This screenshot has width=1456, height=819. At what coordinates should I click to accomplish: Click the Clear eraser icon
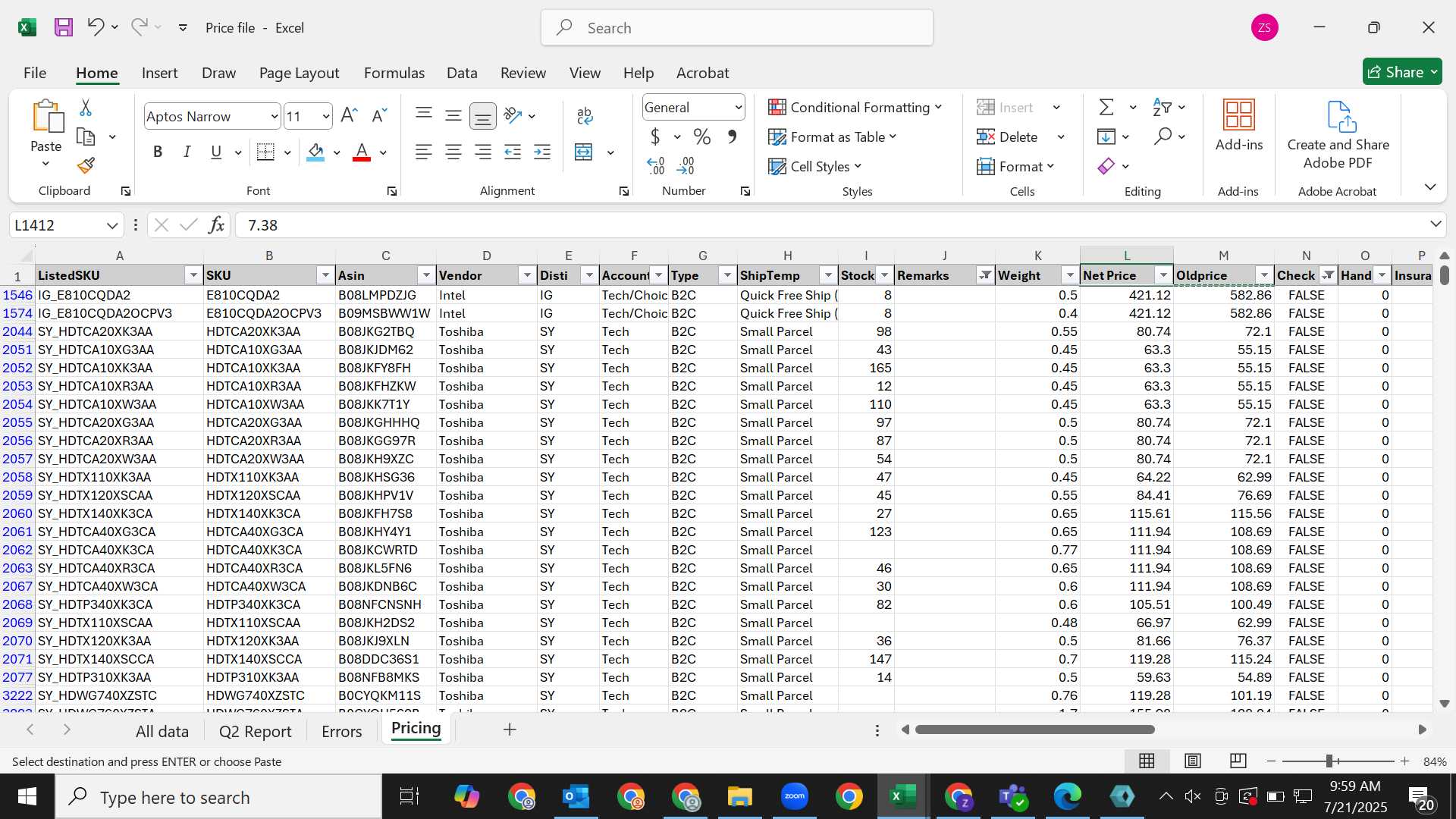click(x=1106, y=166)
